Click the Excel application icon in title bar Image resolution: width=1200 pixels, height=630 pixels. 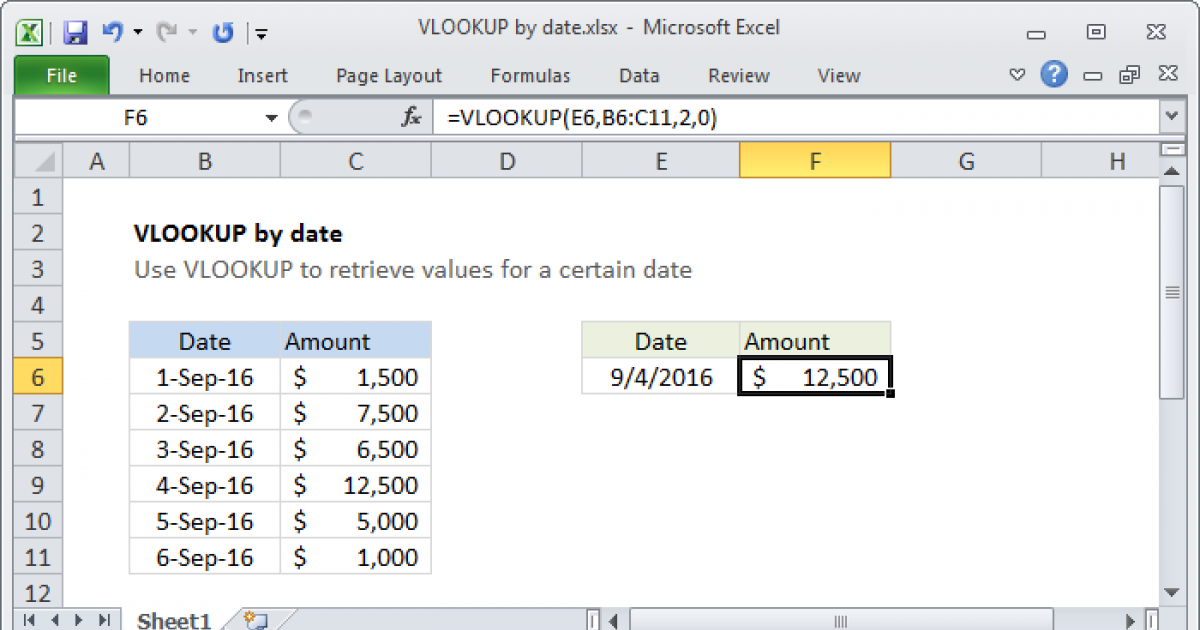30,32
